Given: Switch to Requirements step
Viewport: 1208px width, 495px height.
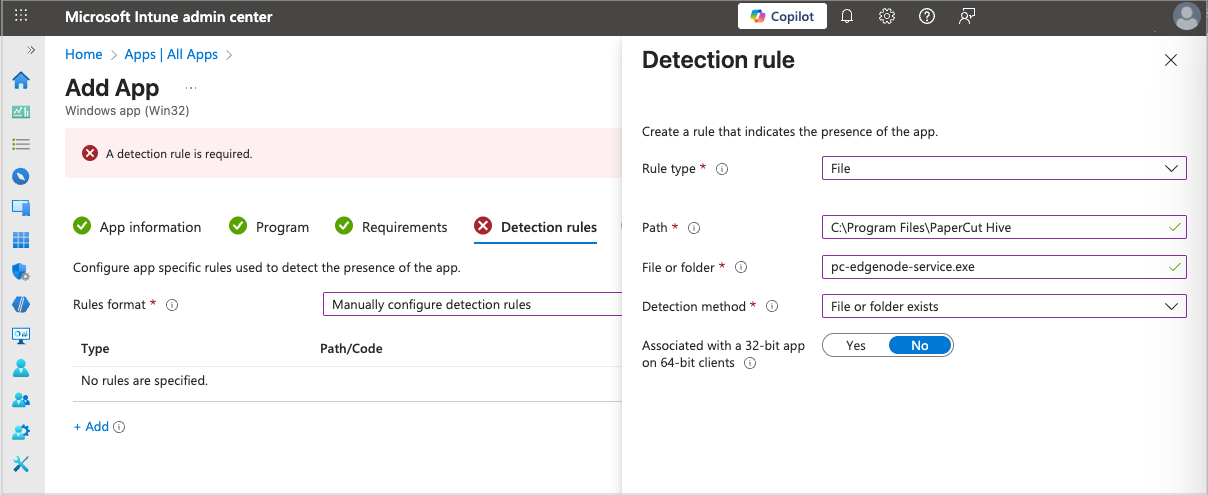Looking at the screenshot, I should [391, 227].
